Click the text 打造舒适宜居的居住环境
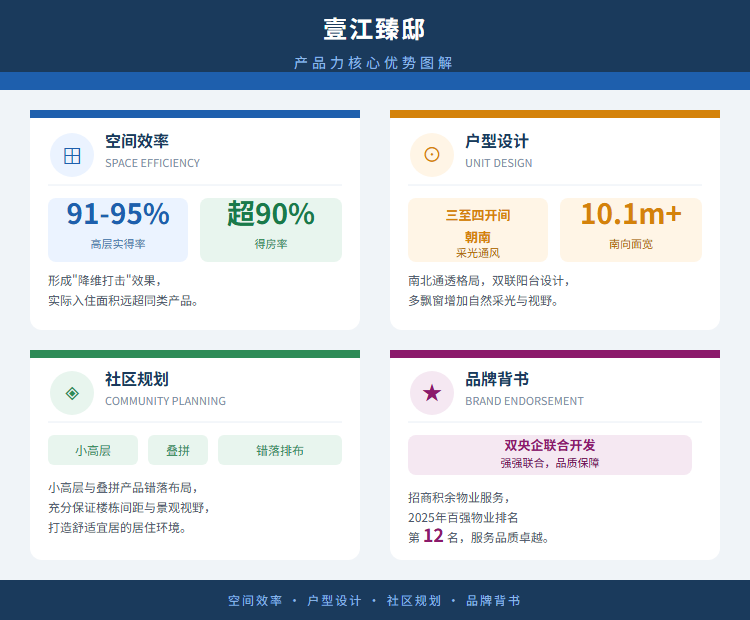The height and width of the screenshot is (620, 750). [115, 528]
